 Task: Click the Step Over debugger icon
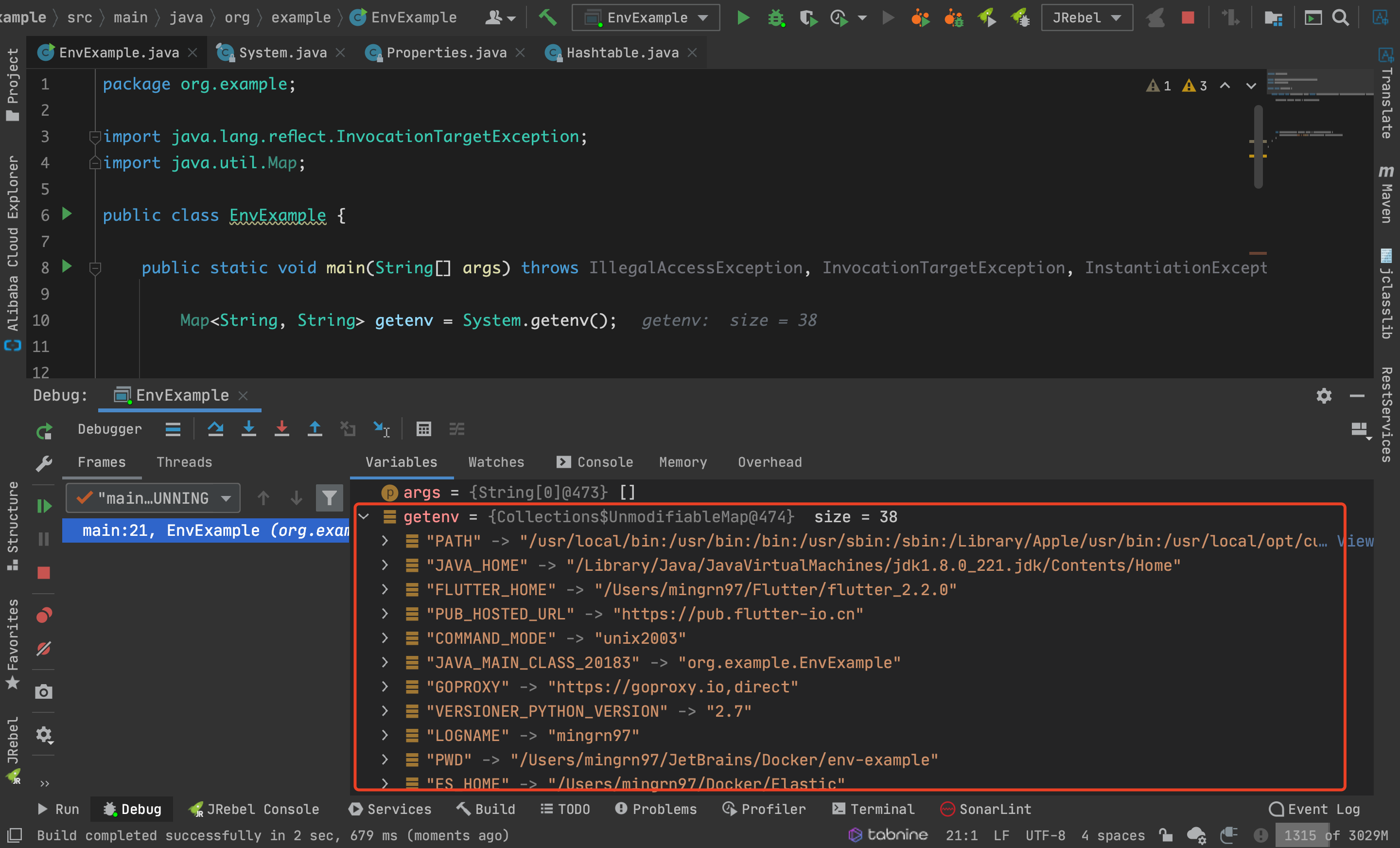click(x=215, y=429)
